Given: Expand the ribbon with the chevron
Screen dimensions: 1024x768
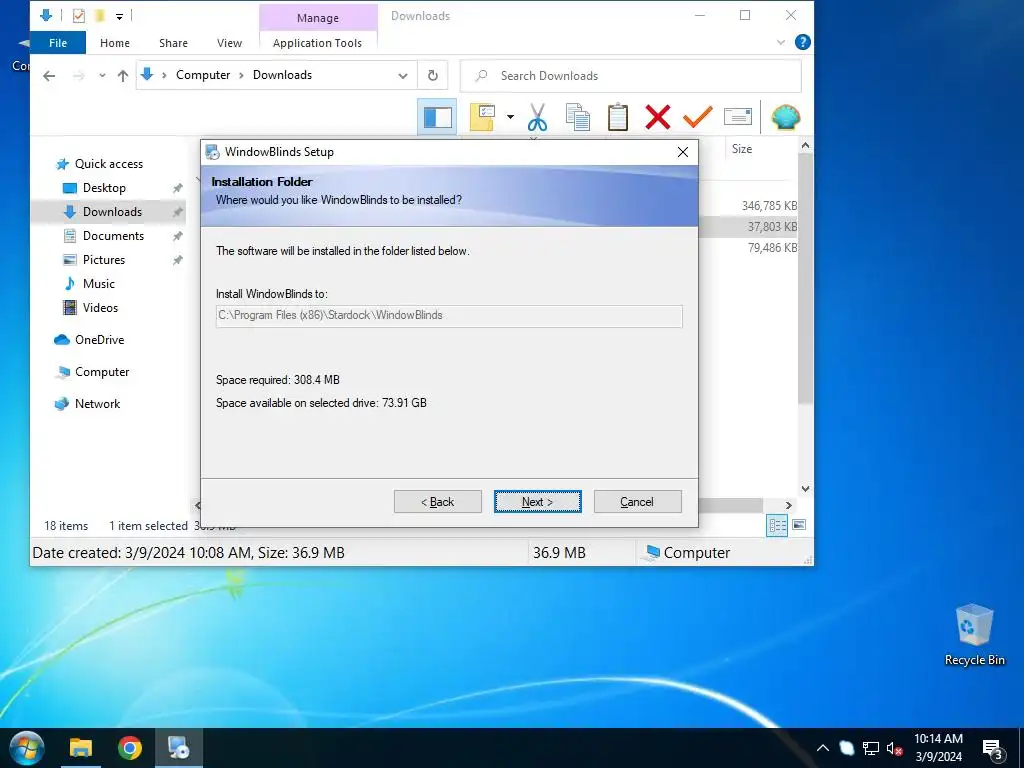Looking at the screenshot, I should [x=781, y=42].
